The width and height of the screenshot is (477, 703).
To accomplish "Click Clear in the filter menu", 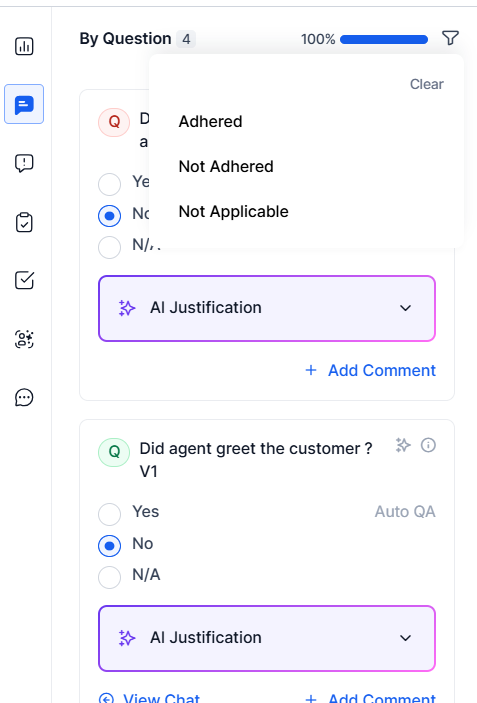I will click(x=426, y=84).
